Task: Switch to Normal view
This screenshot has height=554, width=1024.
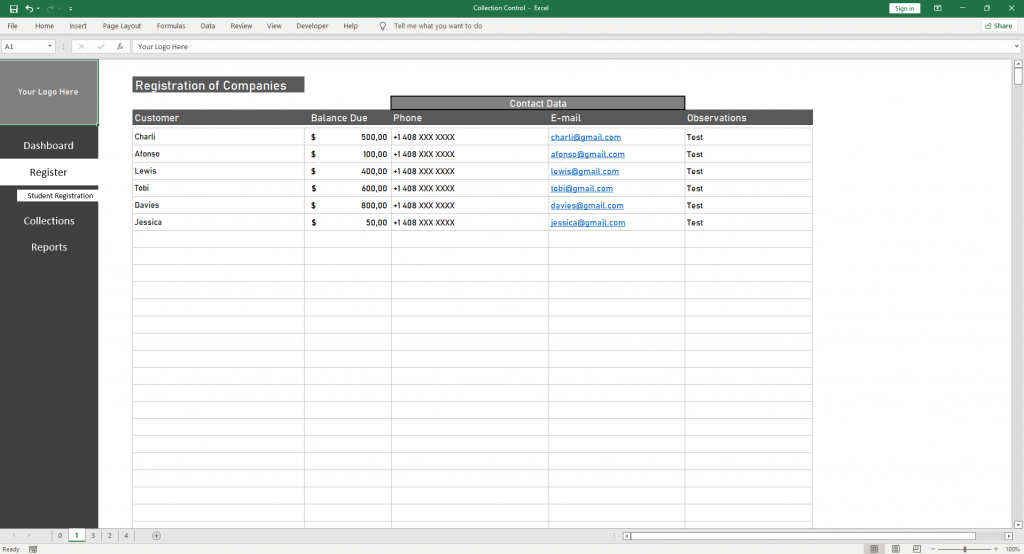Action: click(x=874, y=549)
